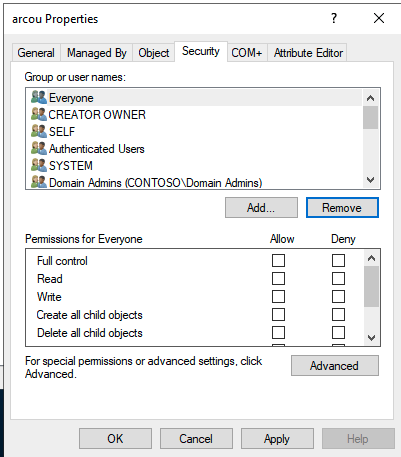Viewport: 401px width, 457px height.
Task: Click the Remove button
Action: [x=342, y=207]
